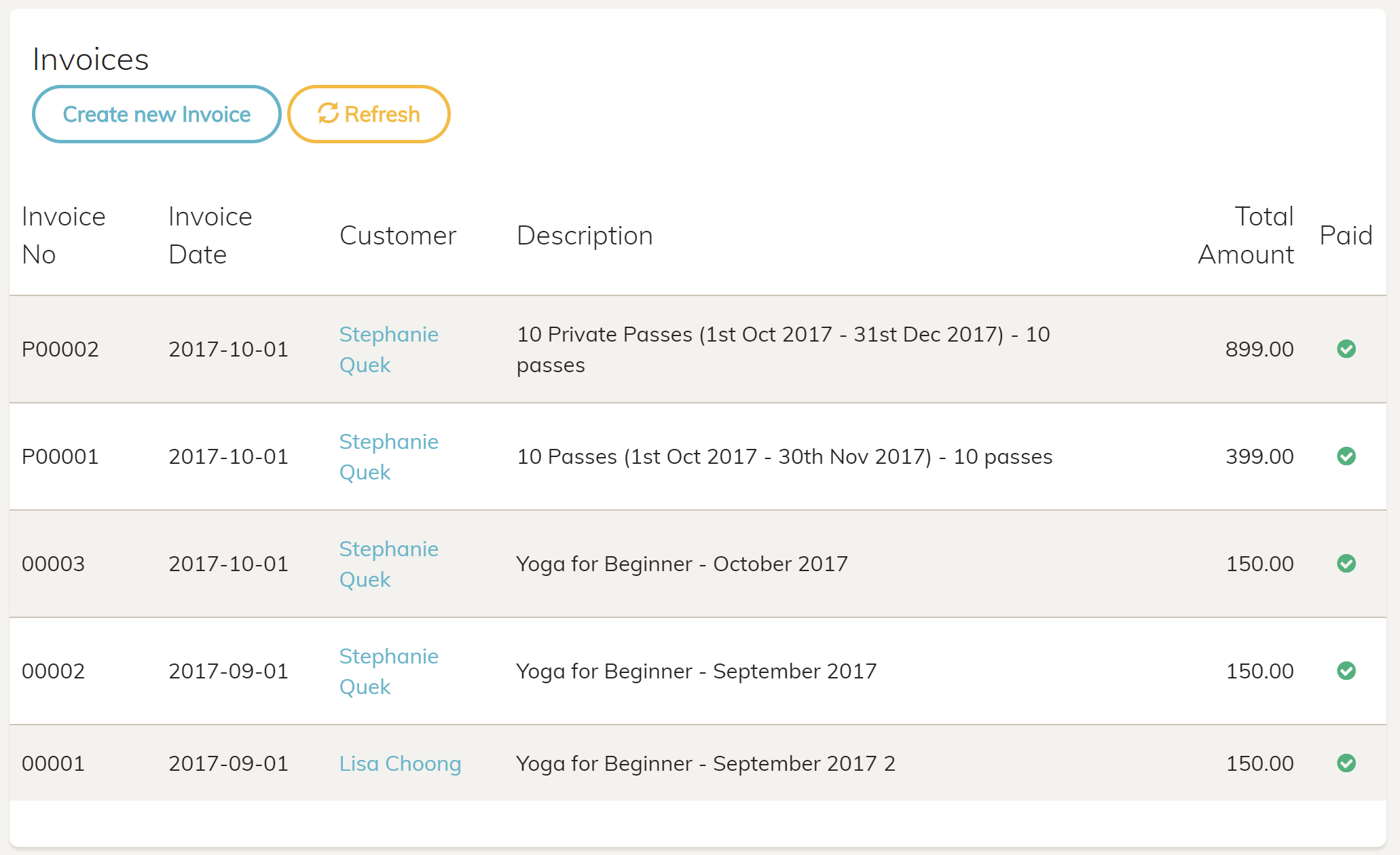The height and width of the screenshot is (855, 1400).
Task: Select the Yoga for Beginner October 2017 row
Action: tap(682, 564)
